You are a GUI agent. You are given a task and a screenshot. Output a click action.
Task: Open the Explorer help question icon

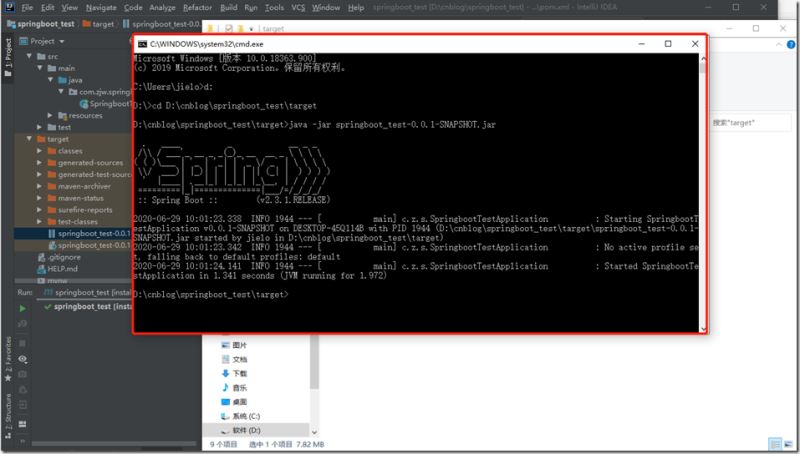tap(791, 44)
